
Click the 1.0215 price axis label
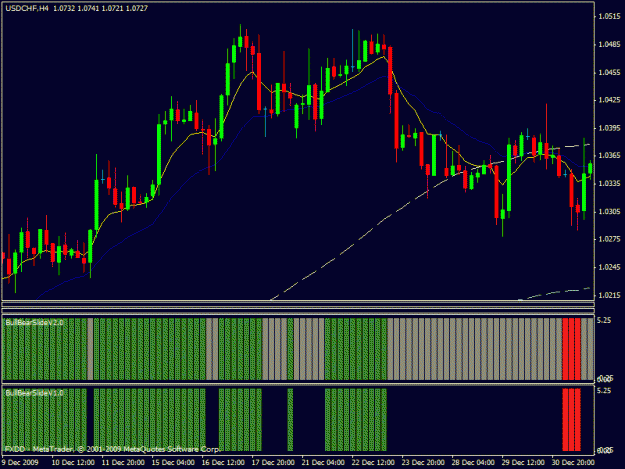pos(609,295)
